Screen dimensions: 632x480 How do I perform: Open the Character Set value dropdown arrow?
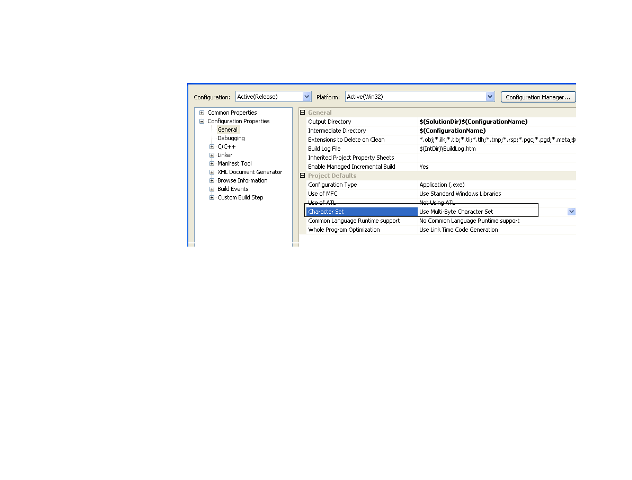click(572, 212)
